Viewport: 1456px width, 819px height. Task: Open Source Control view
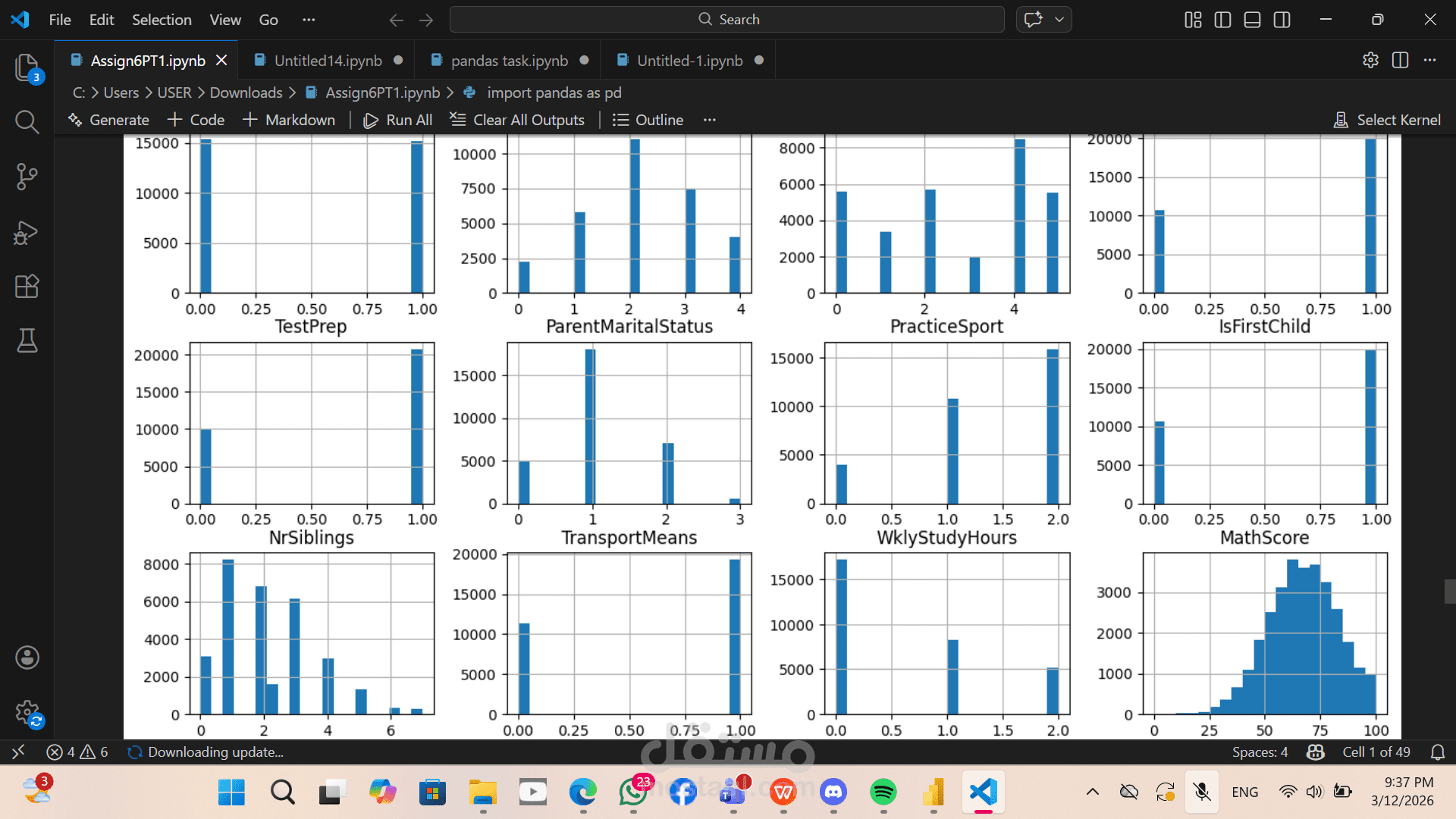(x=27, y=177)
